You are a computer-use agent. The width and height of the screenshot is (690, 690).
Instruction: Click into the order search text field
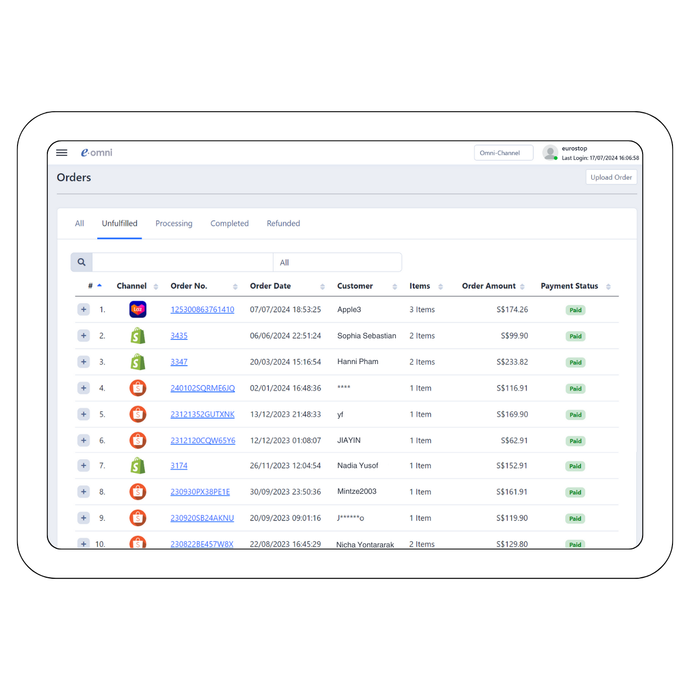click(182, 262)
